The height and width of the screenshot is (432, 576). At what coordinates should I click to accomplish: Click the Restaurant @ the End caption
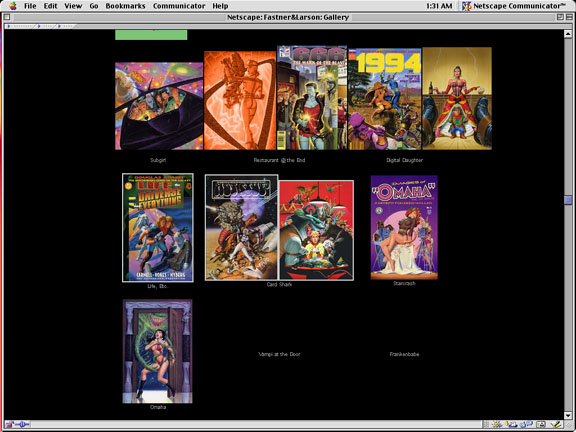tap(279, 160)
